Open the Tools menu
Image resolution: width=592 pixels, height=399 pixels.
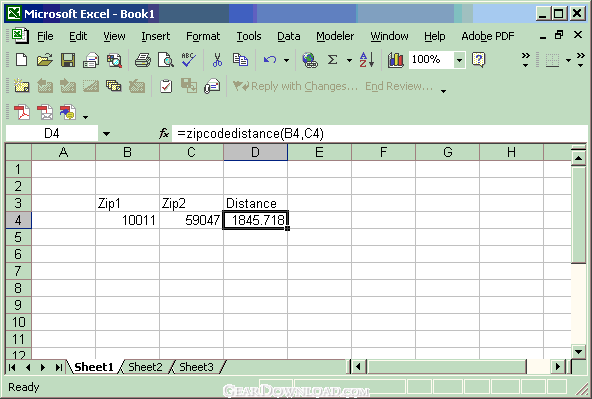[249, 36]
